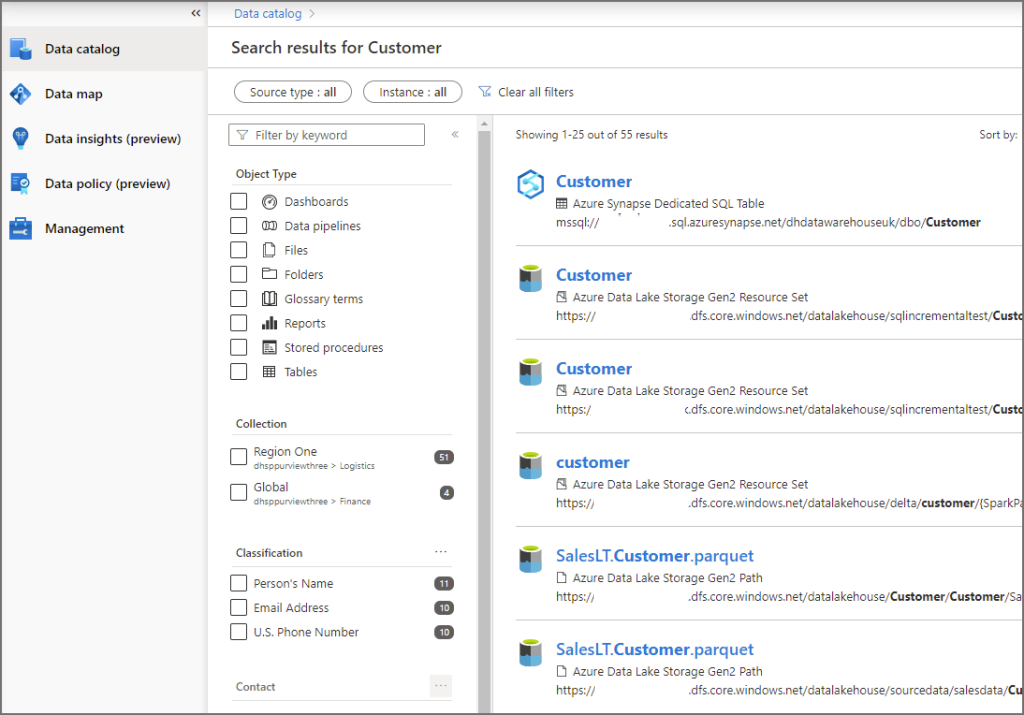The width and height of the screenshot is (1024, 715).
Task: Open the Management section
Action: pyautogui.click(x=104, y=229)
